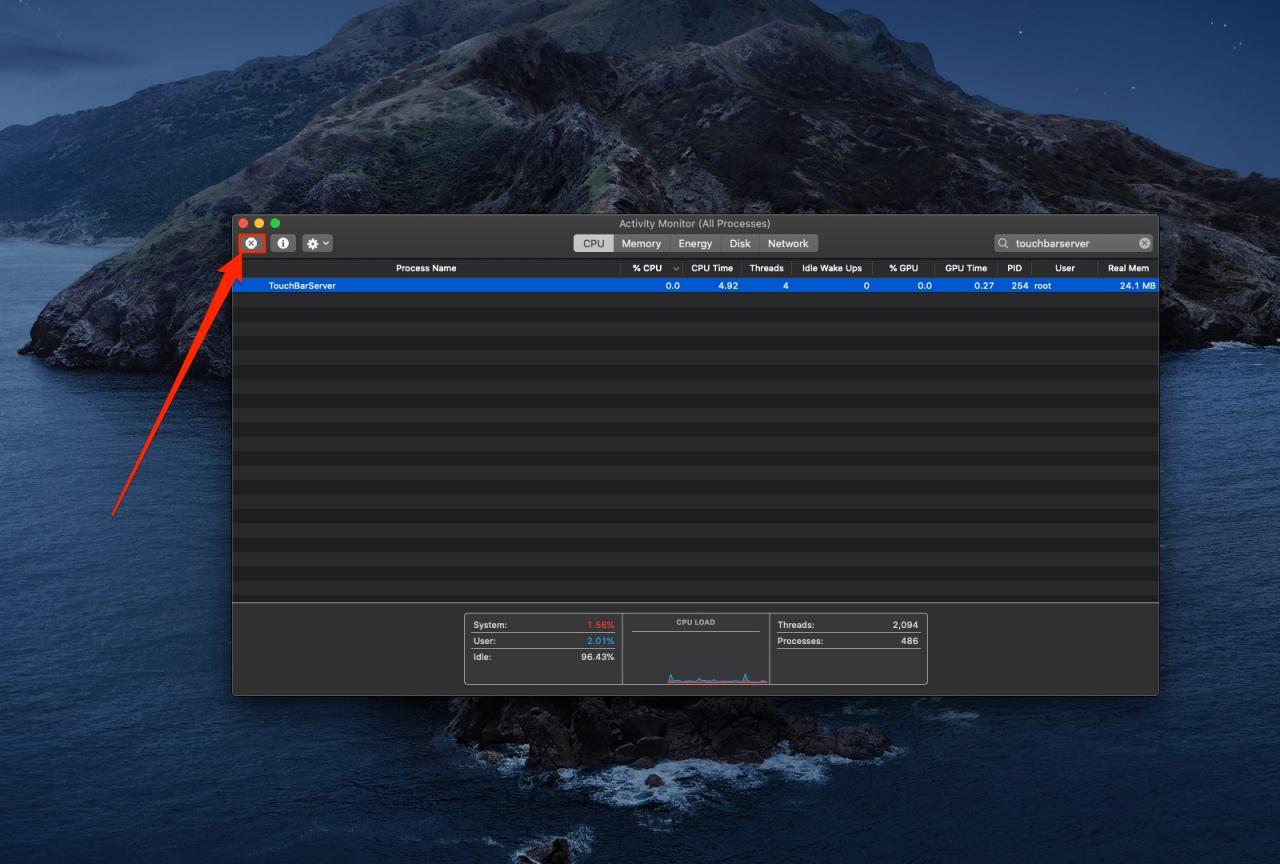Open the process info inspector icon
The image size is (1280, 864).
(x=283, y=243)
